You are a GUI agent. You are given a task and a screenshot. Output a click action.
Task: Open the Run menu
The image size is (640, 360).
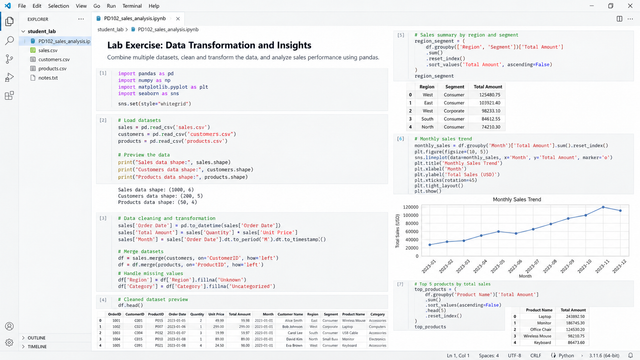point(111,6)
